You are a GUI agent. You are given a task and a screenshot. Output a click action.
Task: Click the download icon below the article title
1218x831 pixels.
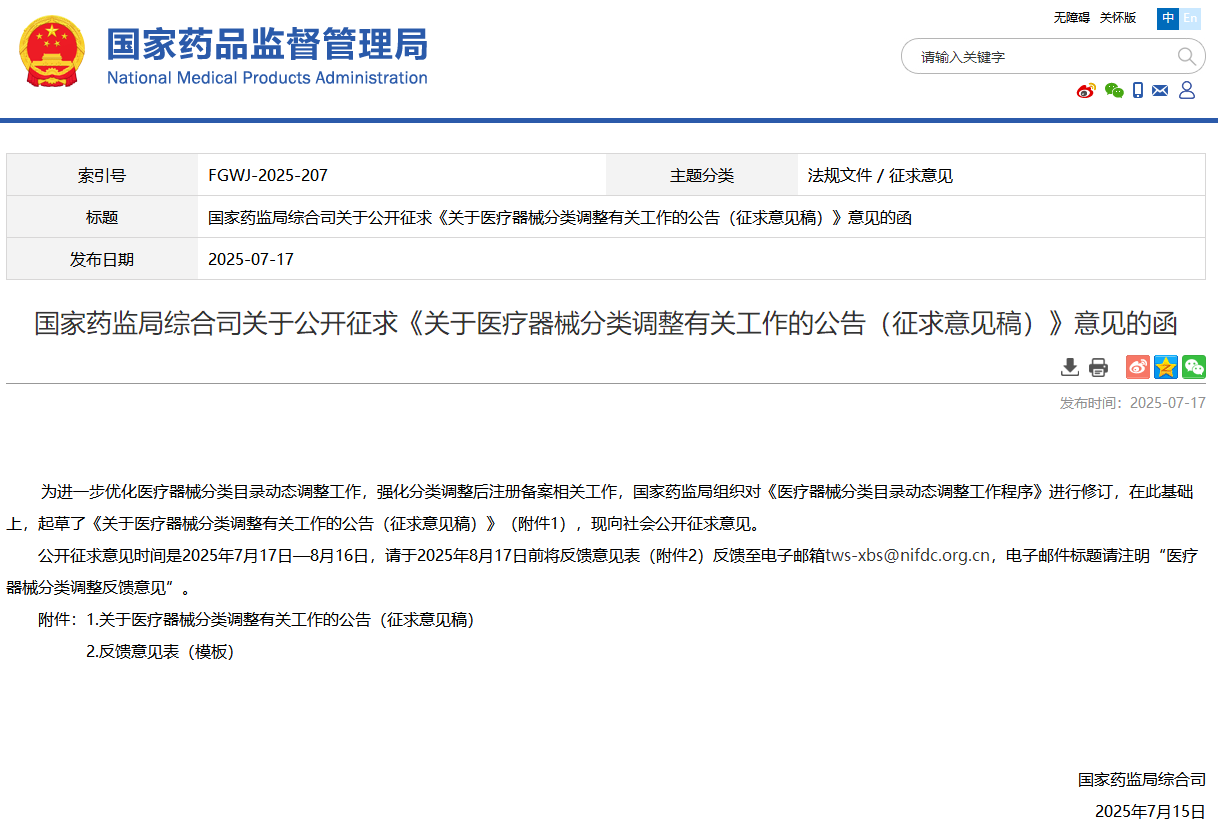pos(1069,367)
